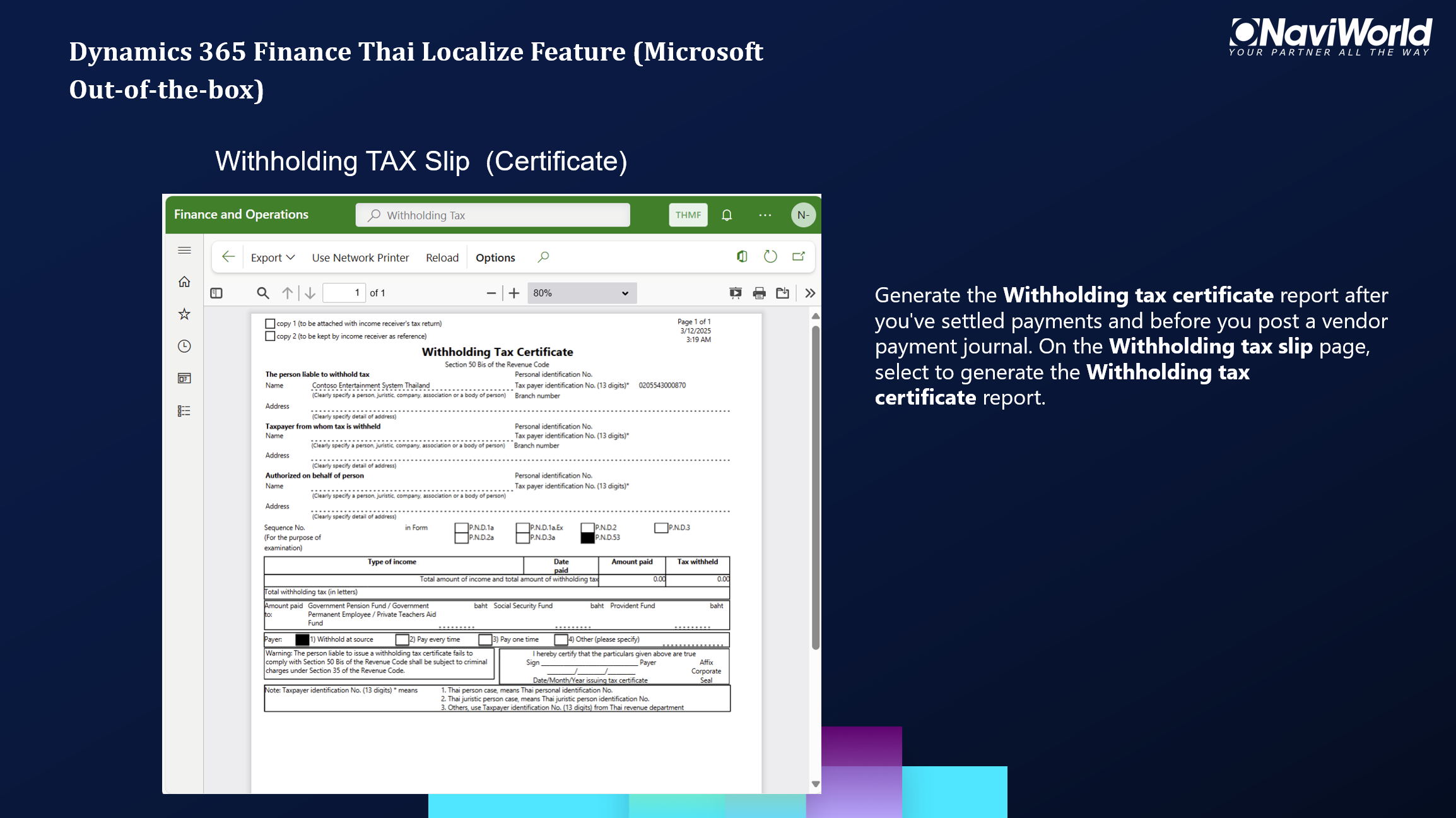Open report in new window icon
Image resolution: width=1456 pixels, height=818 pixels.
coord(799,256)
